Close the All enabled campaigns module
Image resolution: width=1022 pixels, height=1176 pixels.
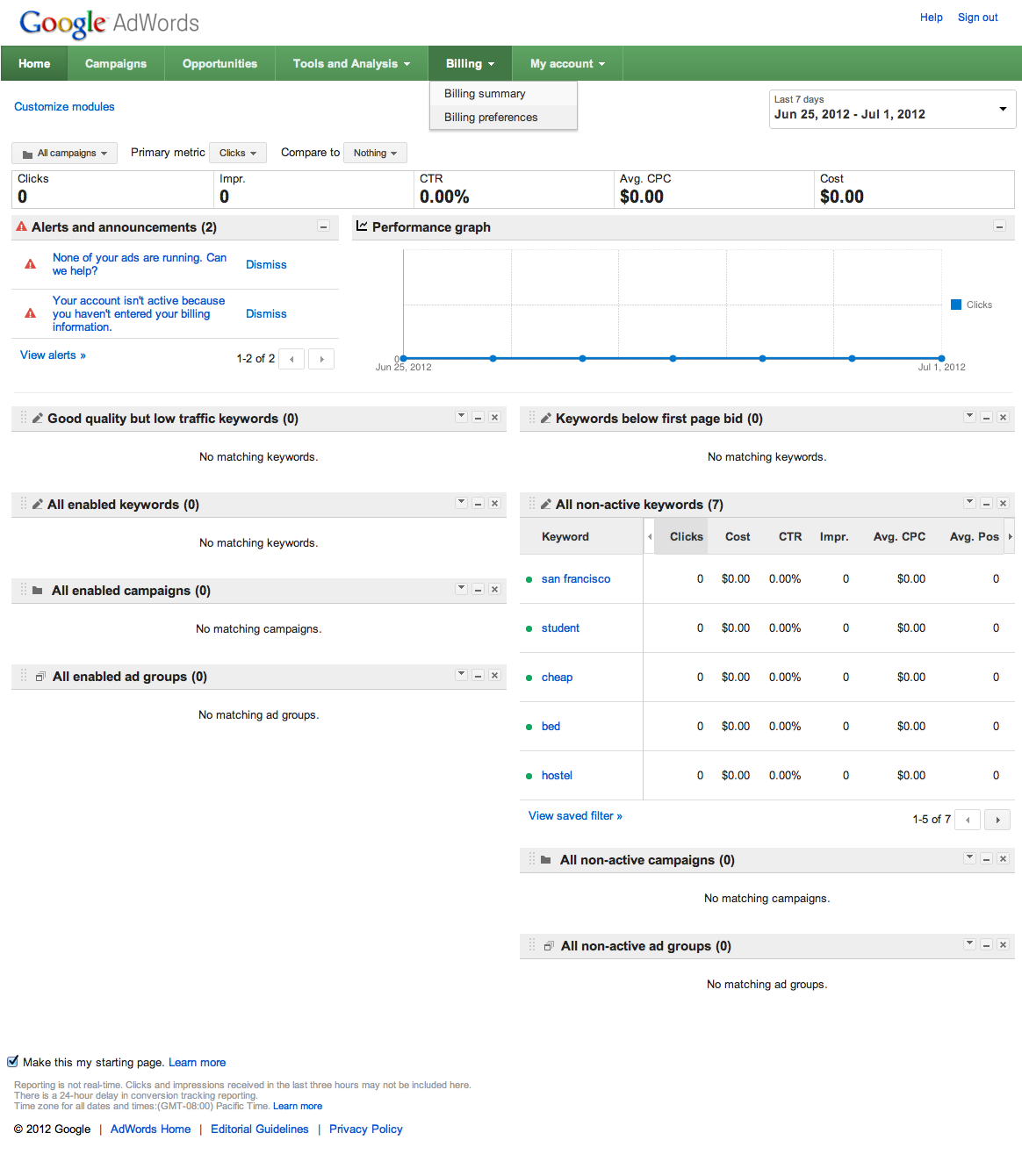[x=495, y=590]
